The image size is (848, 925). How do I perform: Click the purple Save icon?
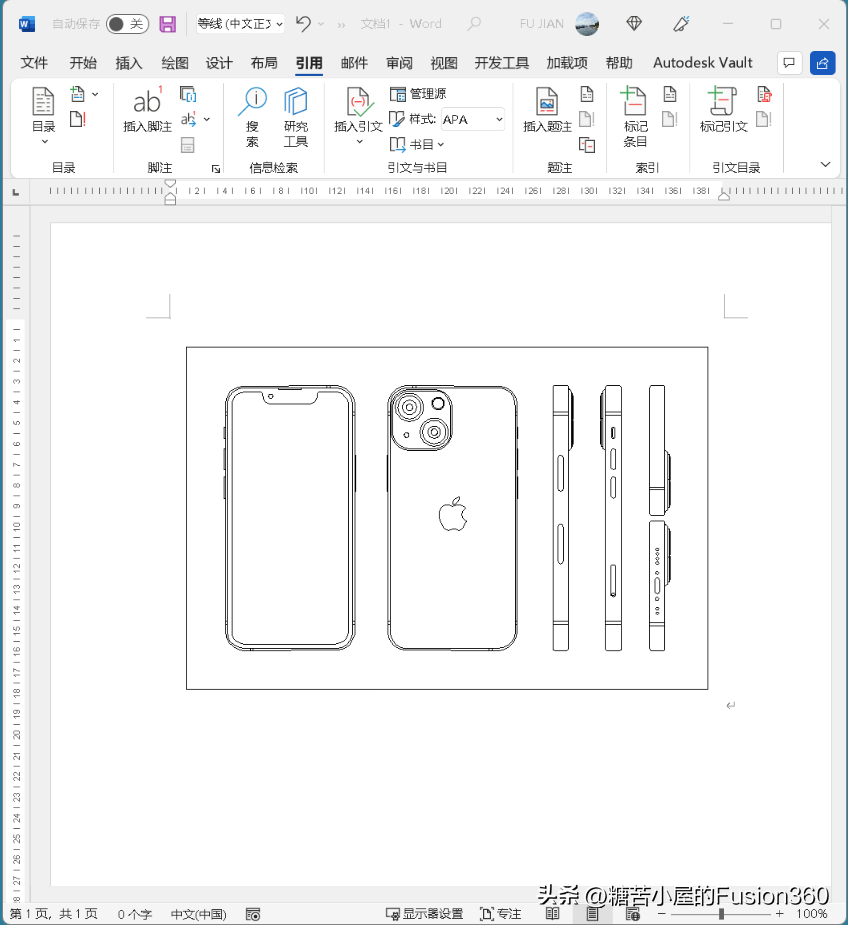tap(168, 24)
